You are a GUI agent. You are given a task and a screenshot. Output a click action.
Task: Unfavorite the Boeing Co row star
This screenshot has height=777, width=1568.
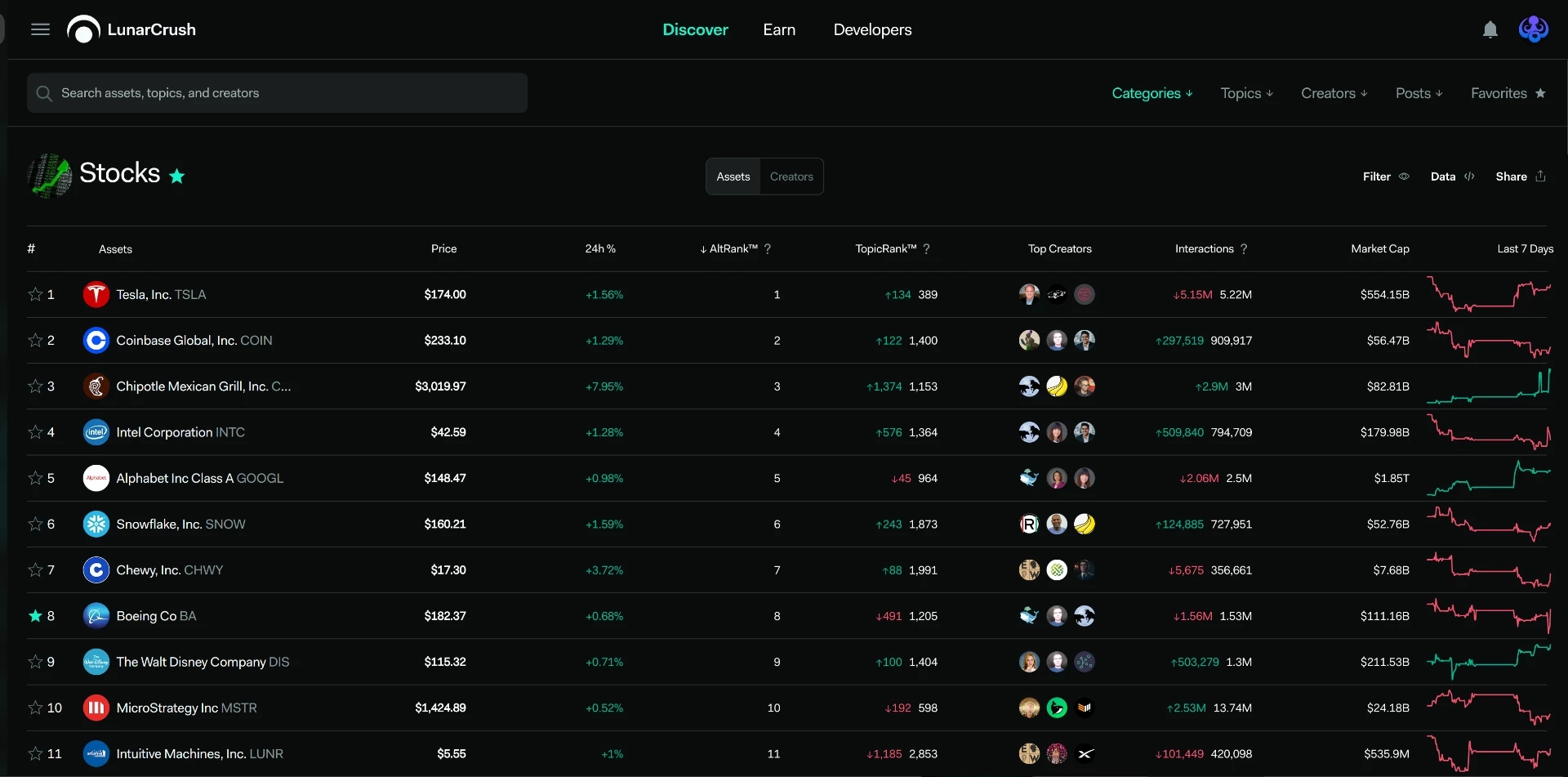click(35, 616)
